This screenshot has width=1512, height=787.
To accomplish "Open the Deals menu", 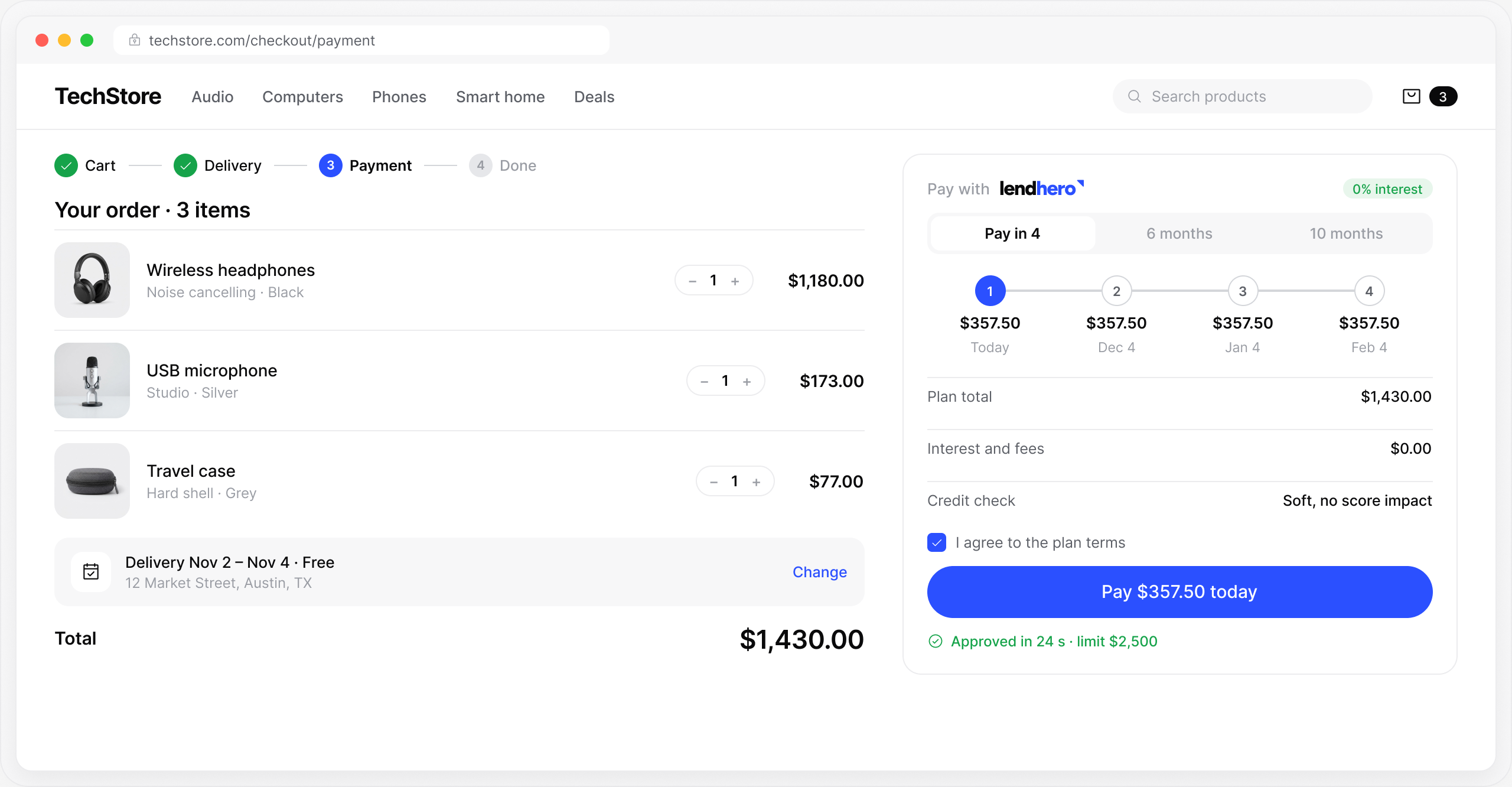I will (x=594, y=96).
